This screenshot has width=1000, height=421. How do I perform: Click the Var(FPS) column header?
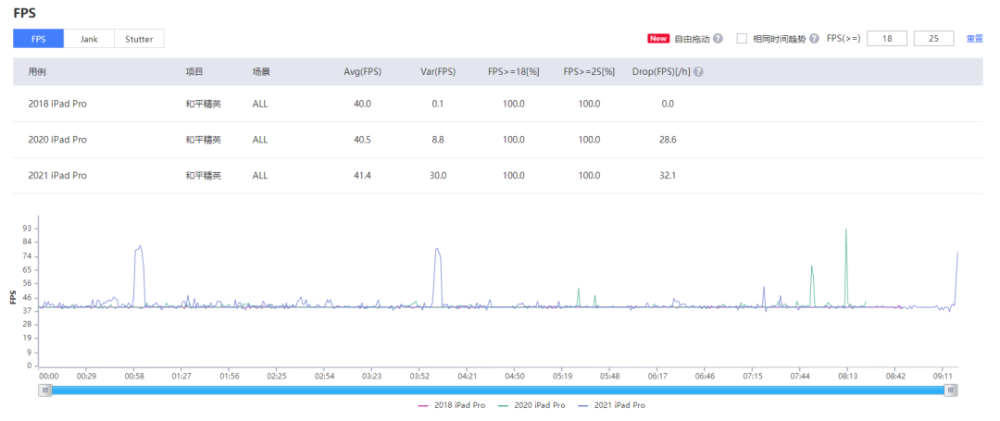[x=438, y=72]
